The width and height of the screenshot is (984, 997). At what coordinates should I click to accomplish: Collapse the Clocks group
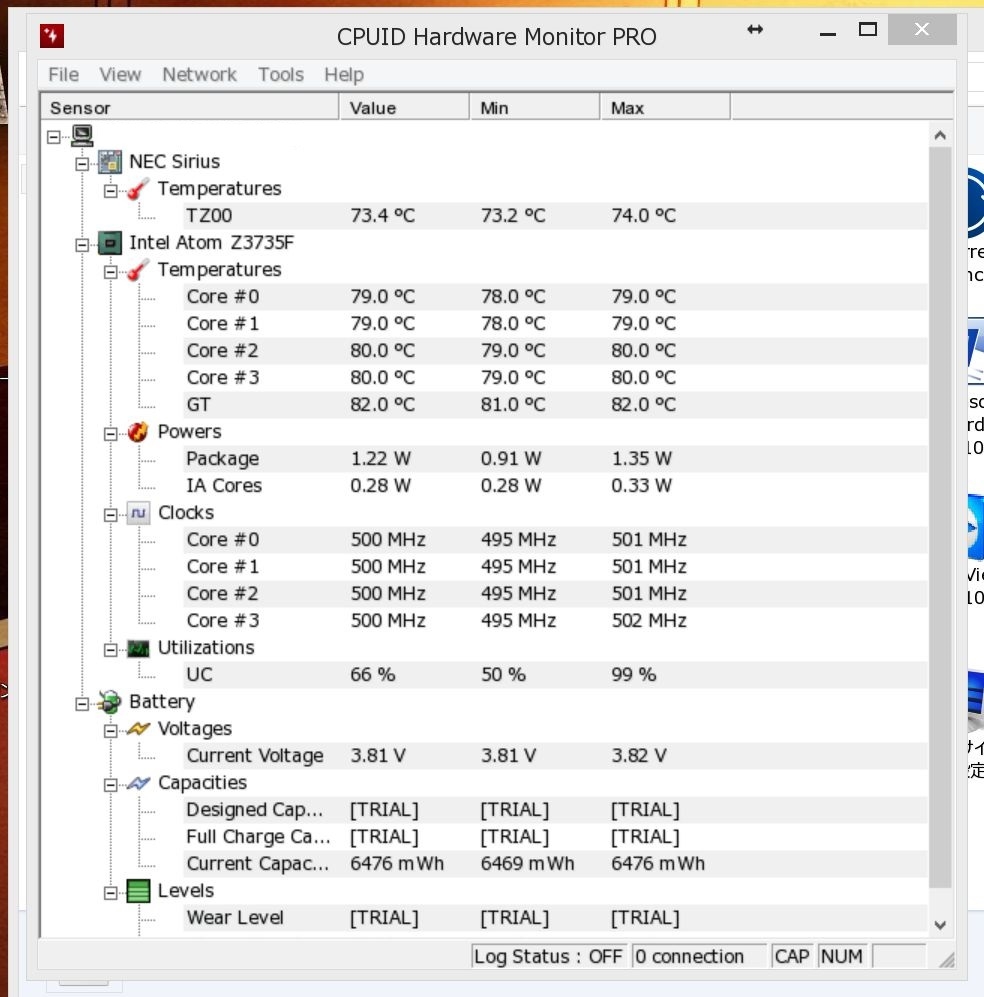(111, 515)
